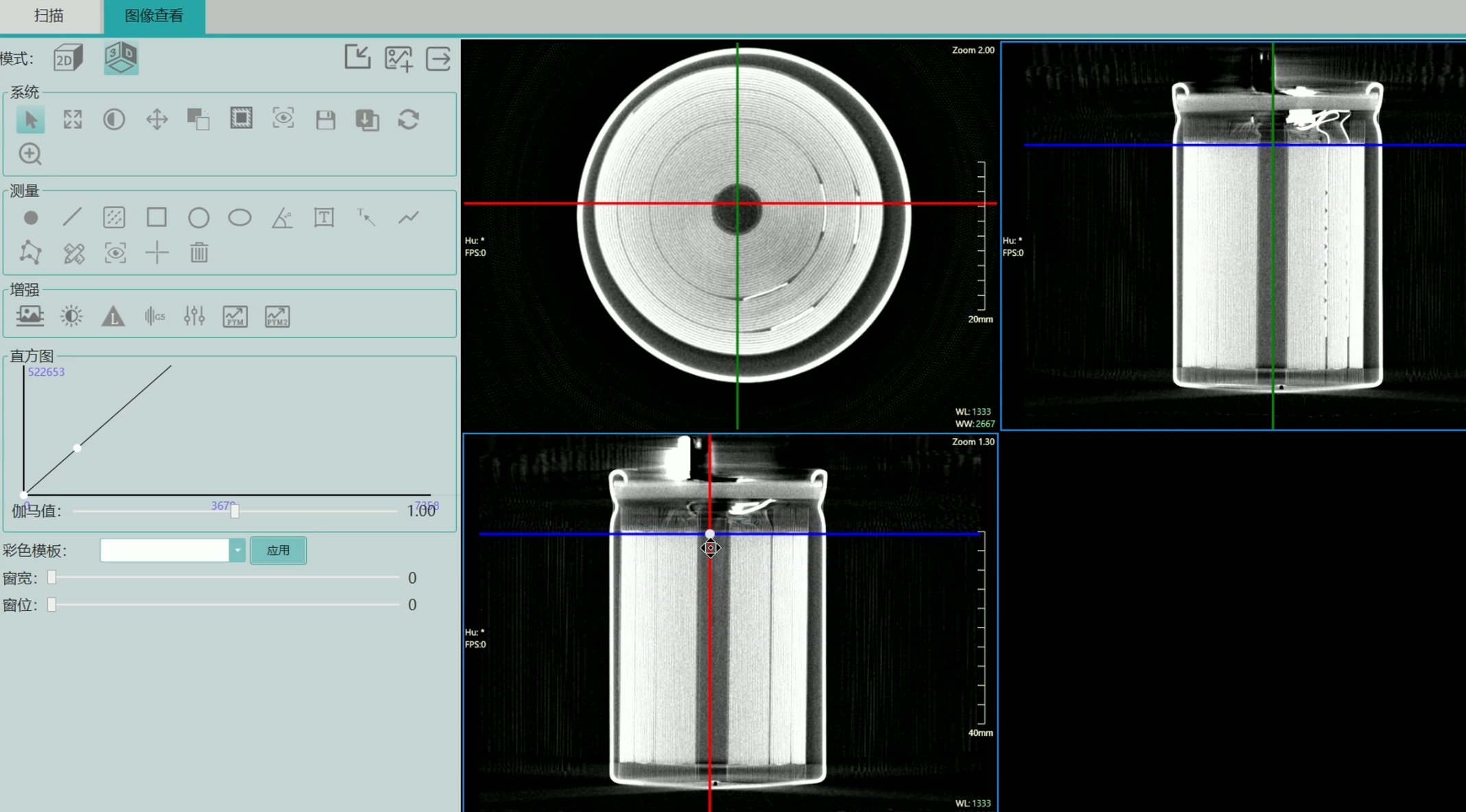Switch to 3D mode icon
Viewport: 1466px width, 812px height.
121,58
